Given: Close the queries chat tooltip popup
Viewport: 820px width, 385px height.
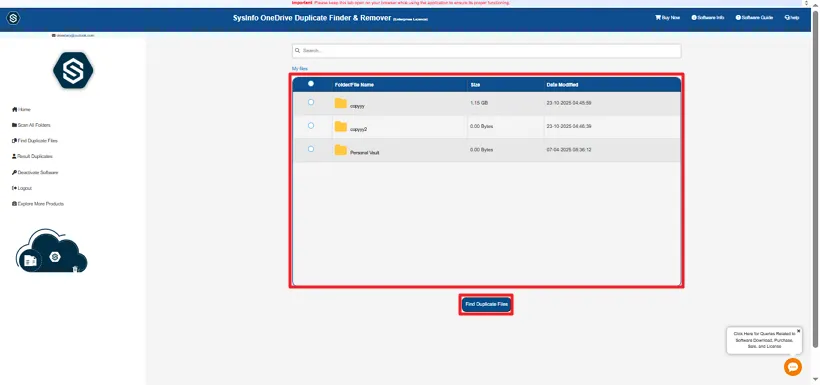Looking at the screenshot, I should pos(798,331).
